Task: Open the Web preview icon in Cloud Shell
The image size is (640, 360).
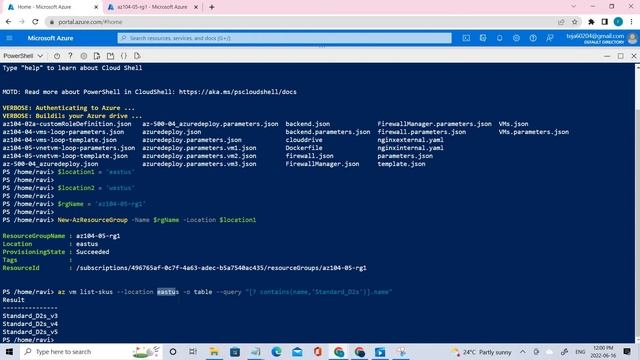Action: pyautogui.click(x=137, y=56)
